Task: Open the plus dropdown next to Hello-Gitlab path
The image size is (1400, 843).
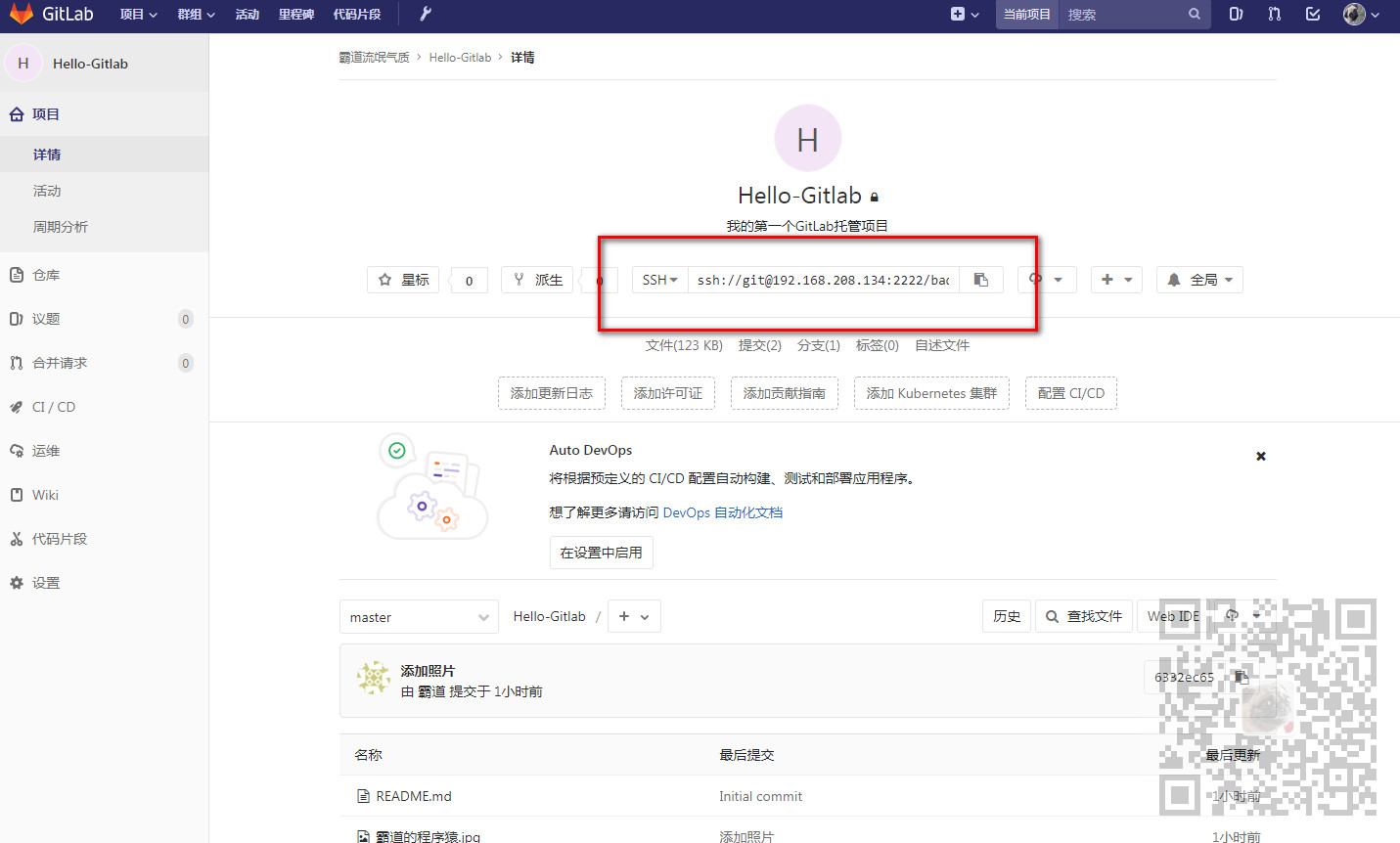Action: (x=634, y=616)
